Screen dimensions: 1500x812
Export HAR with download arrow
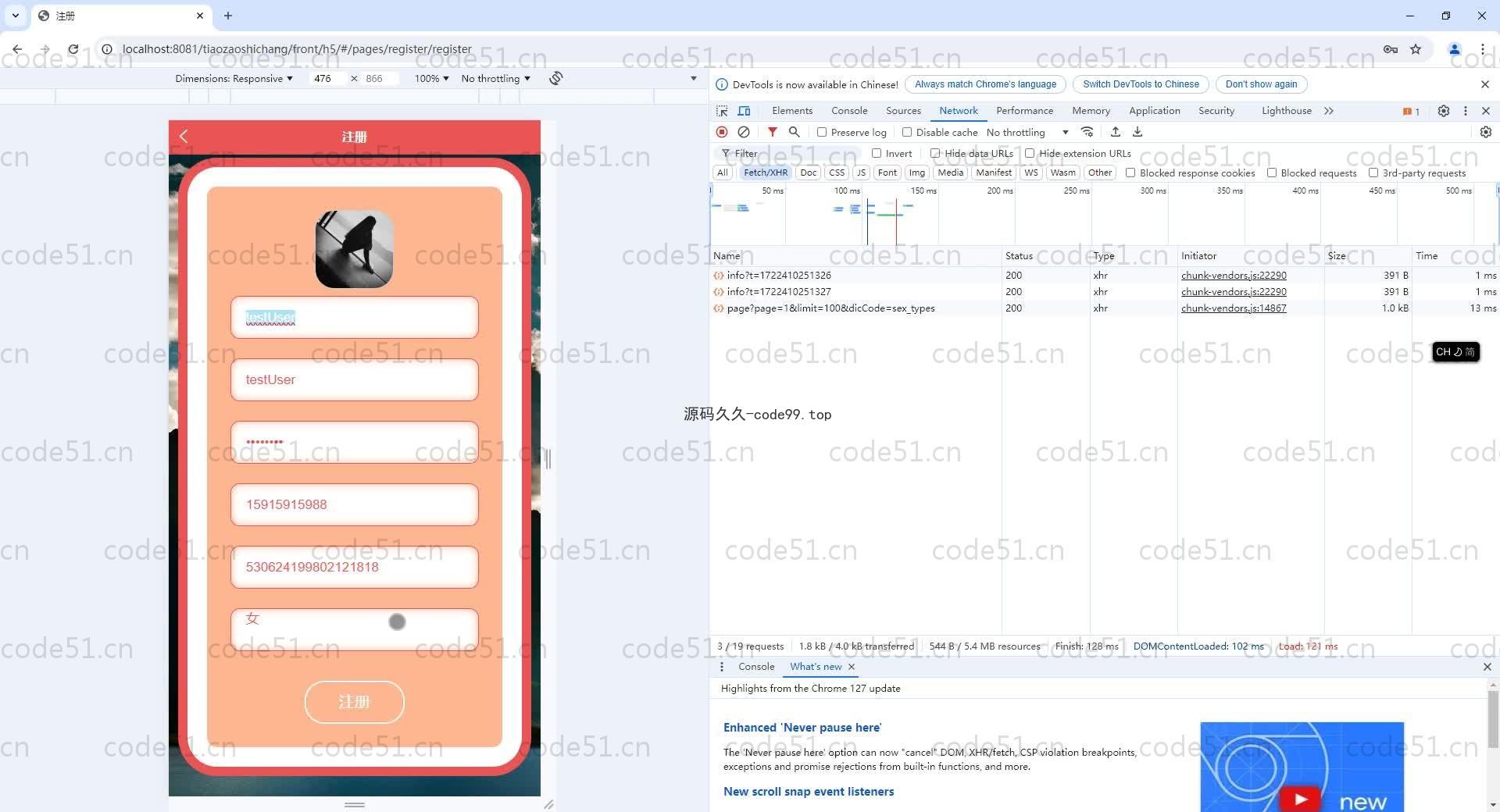coord(1137,132)
